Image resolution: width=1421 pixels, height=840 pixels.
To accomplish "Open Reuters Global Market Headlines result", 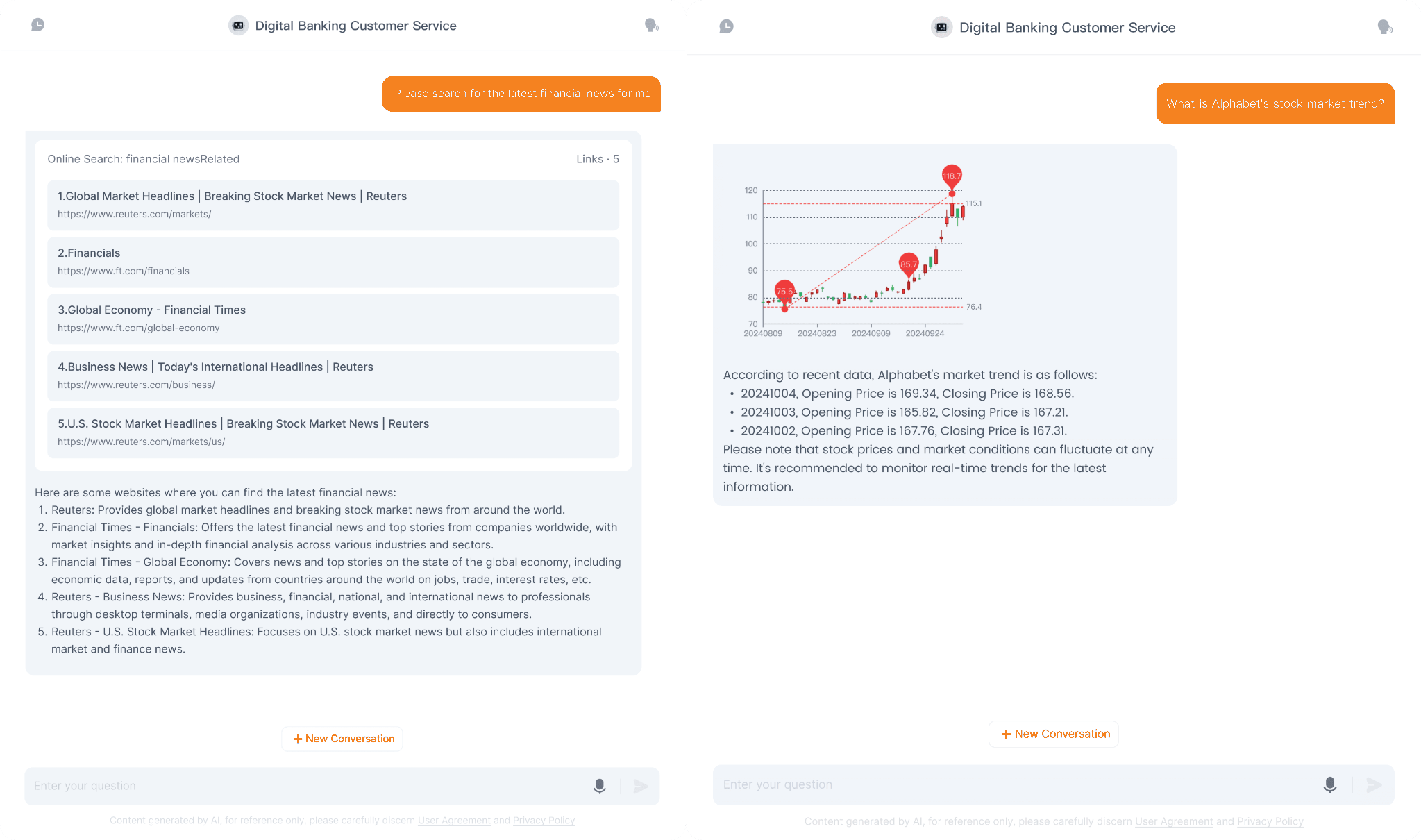I will point(333,205).
